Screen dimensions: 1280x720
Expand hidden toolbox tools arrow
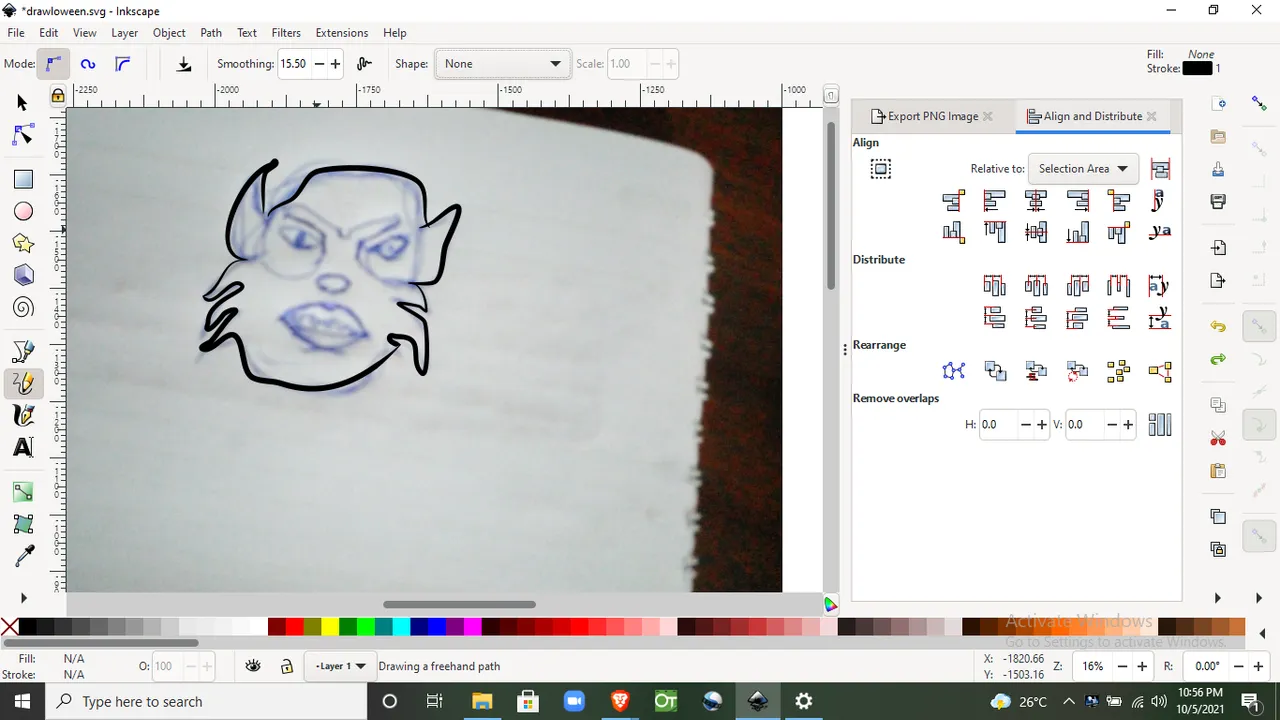[23, 598]
